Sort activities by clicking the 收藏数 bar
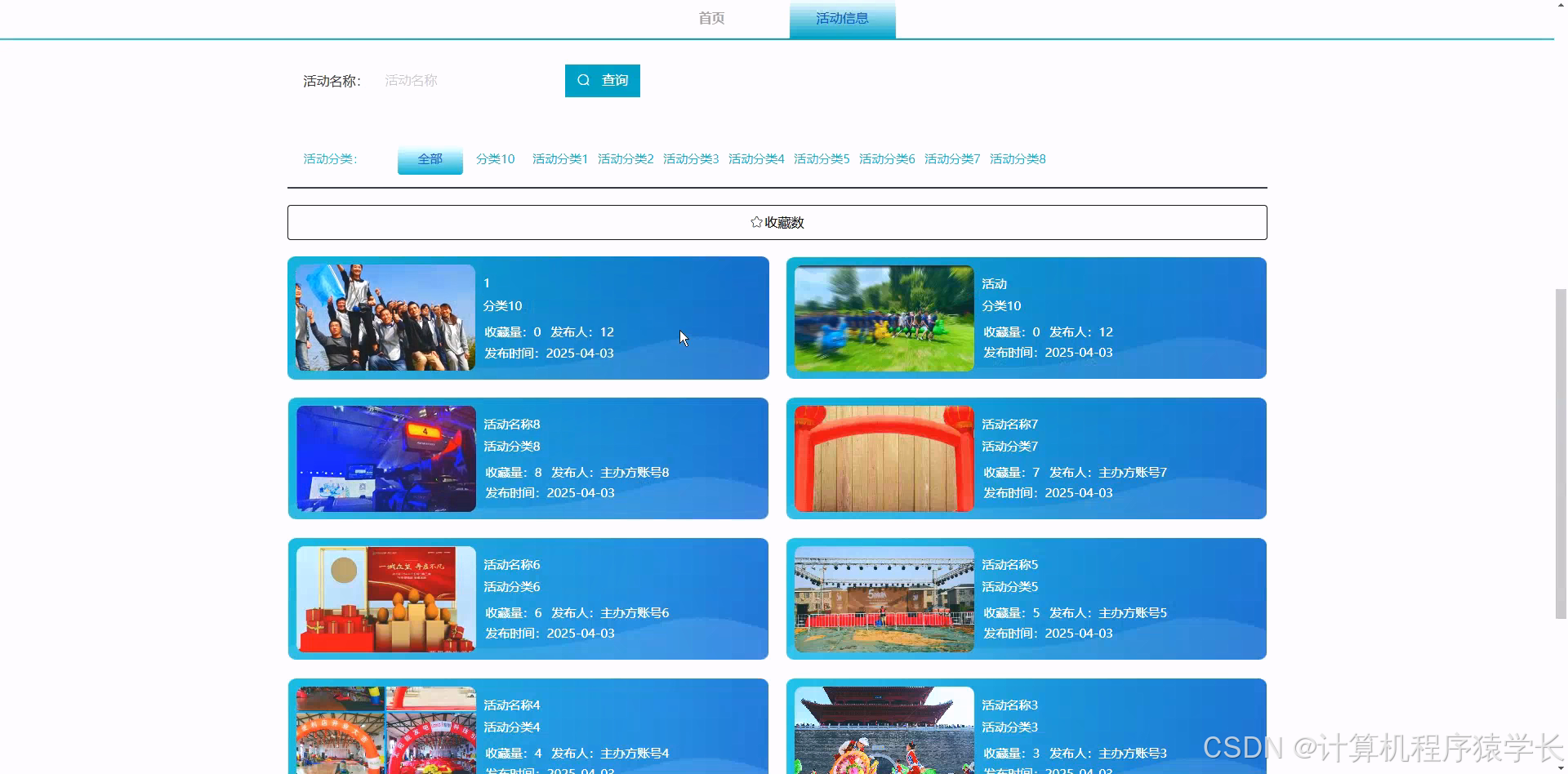1568x774 pixels. coord(777,221)
